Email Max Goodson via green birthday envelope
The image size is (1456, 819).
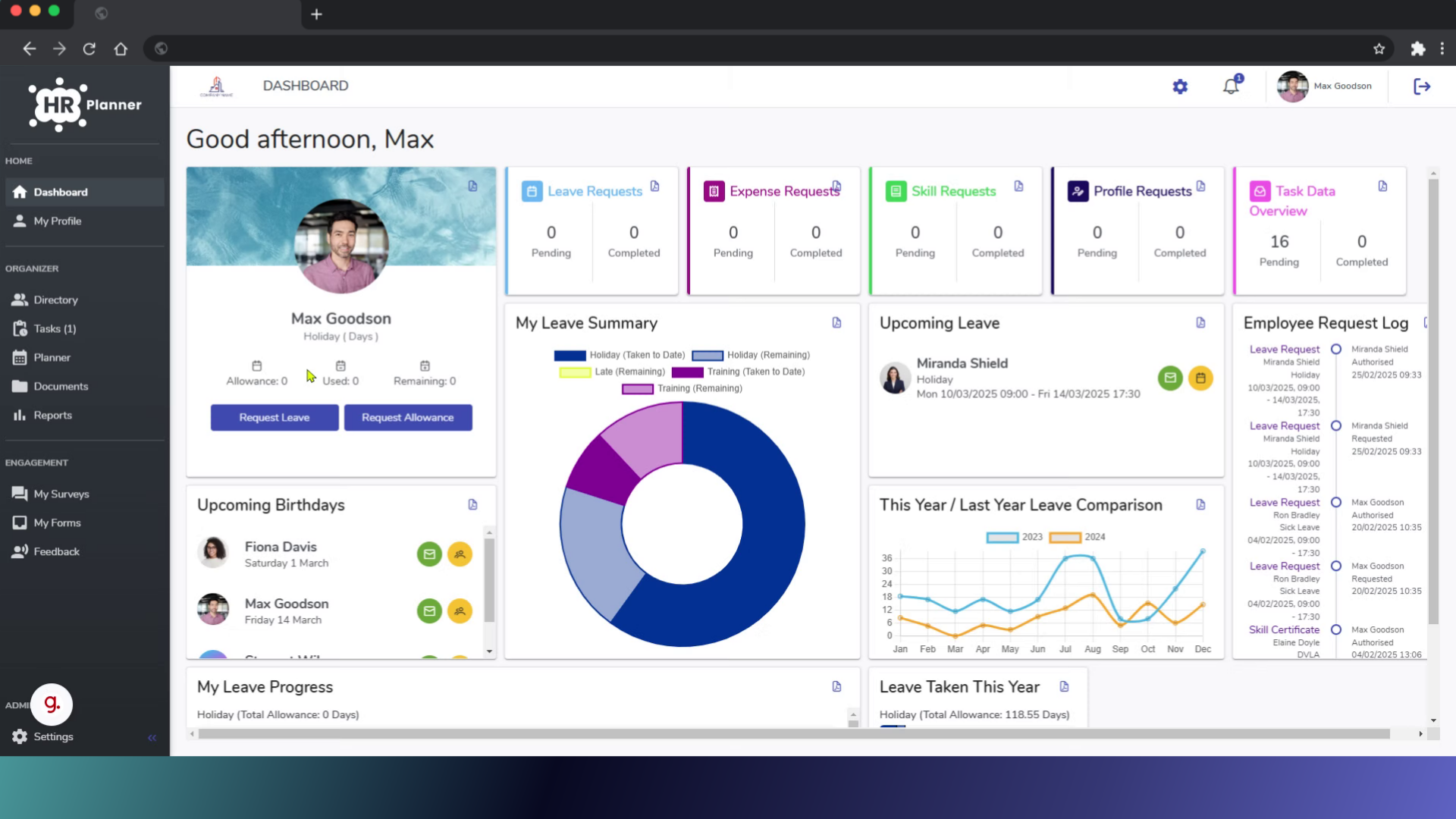(429, 610)
